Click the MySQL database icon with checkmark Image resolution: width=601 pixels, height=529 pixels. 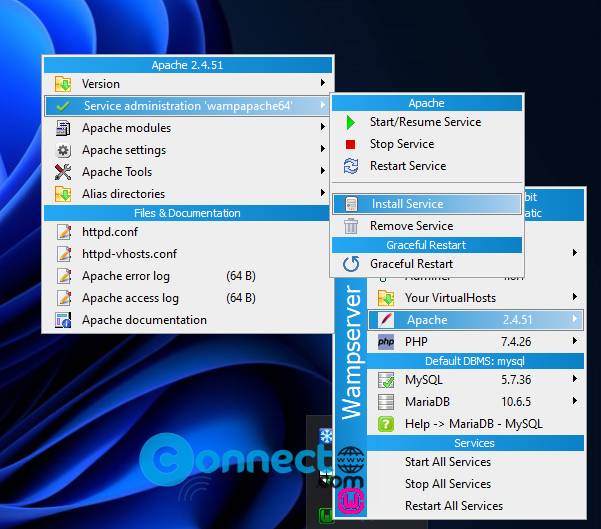[386, 380]
